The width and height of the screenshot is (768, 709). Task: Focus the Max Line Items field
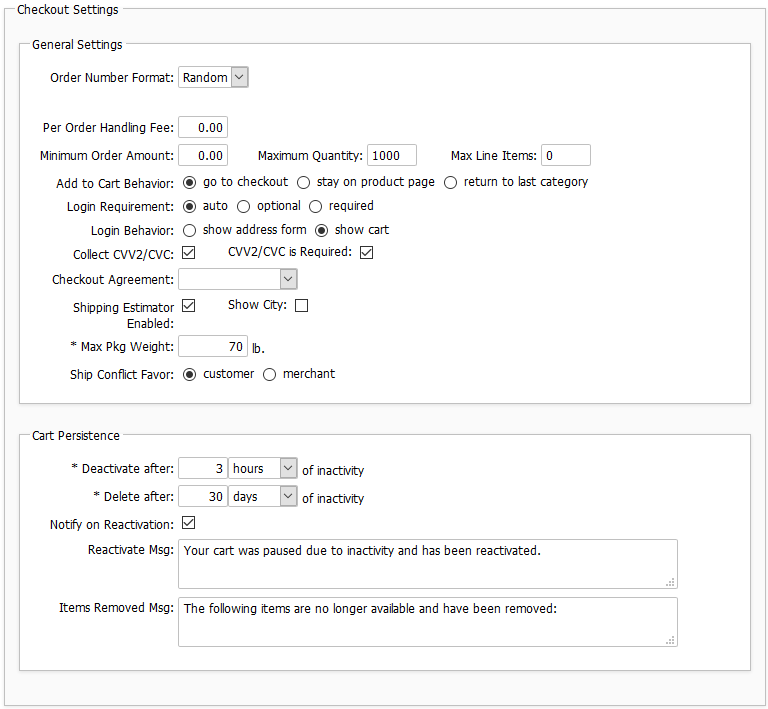tap(565, 155)
